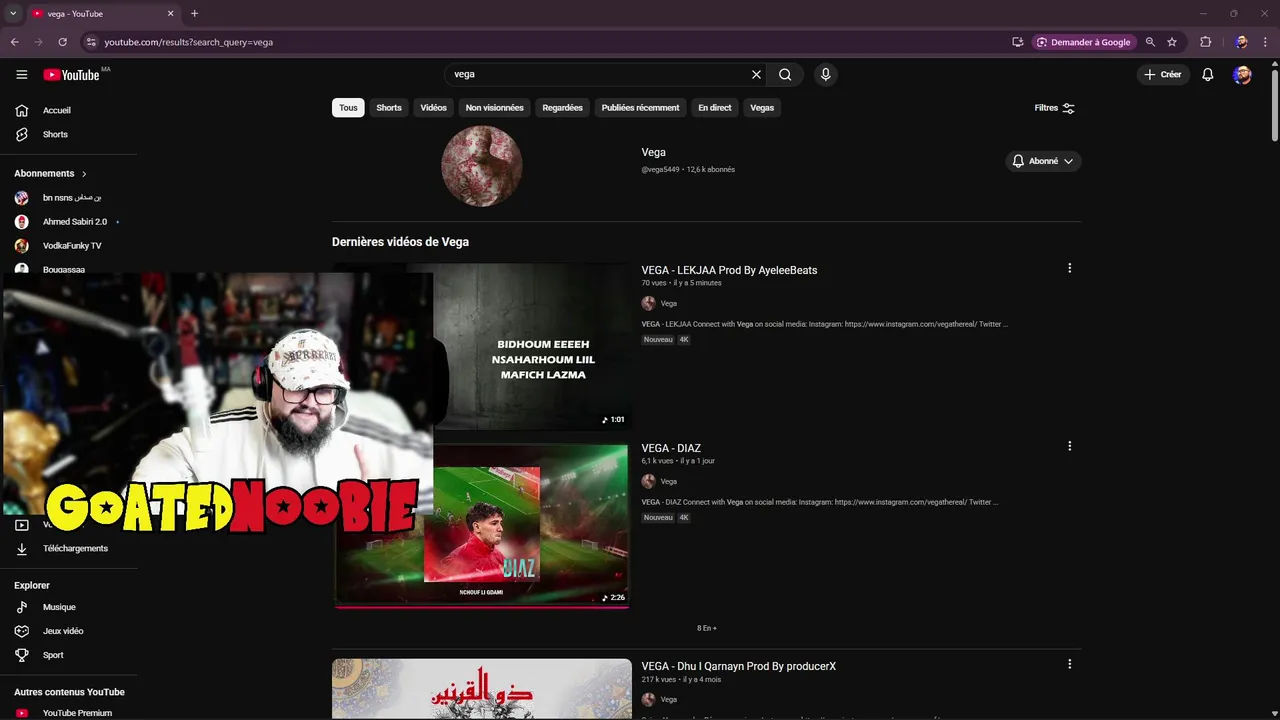The image size is (1280, 720).
Task: Close the vega - YouTube tab
Action: click(x=170, y=14)
